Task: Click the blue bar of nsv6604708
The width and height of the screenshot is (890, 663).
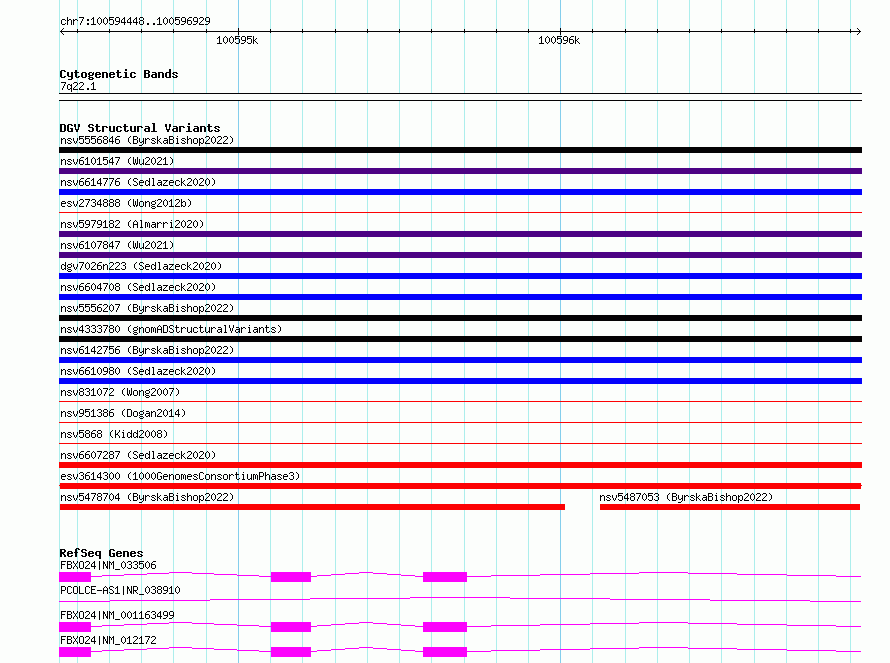Action: coord(460,297)
